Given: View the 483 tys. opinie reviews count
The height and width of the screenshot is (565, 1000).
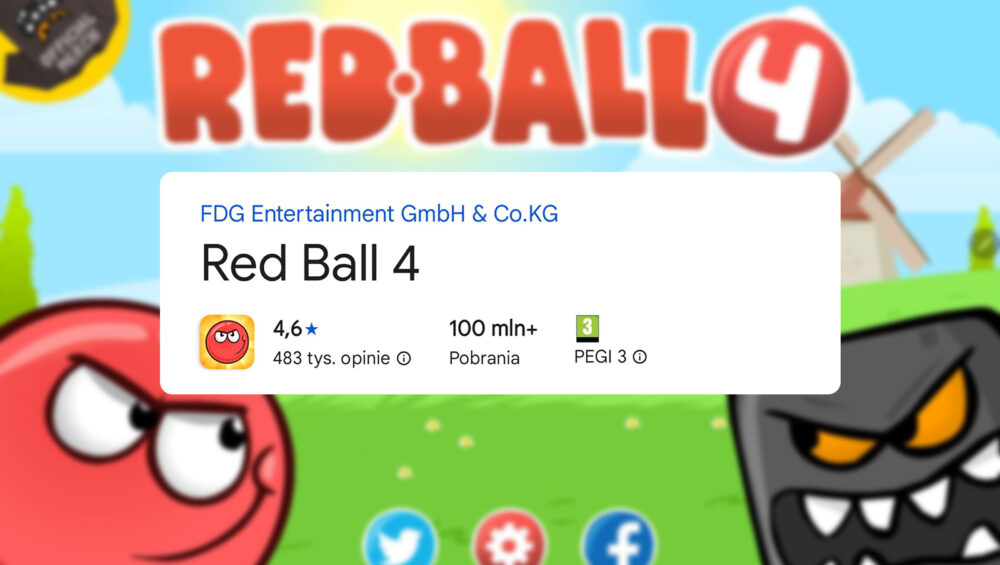Looking at the screenshot, I should 331,358.
